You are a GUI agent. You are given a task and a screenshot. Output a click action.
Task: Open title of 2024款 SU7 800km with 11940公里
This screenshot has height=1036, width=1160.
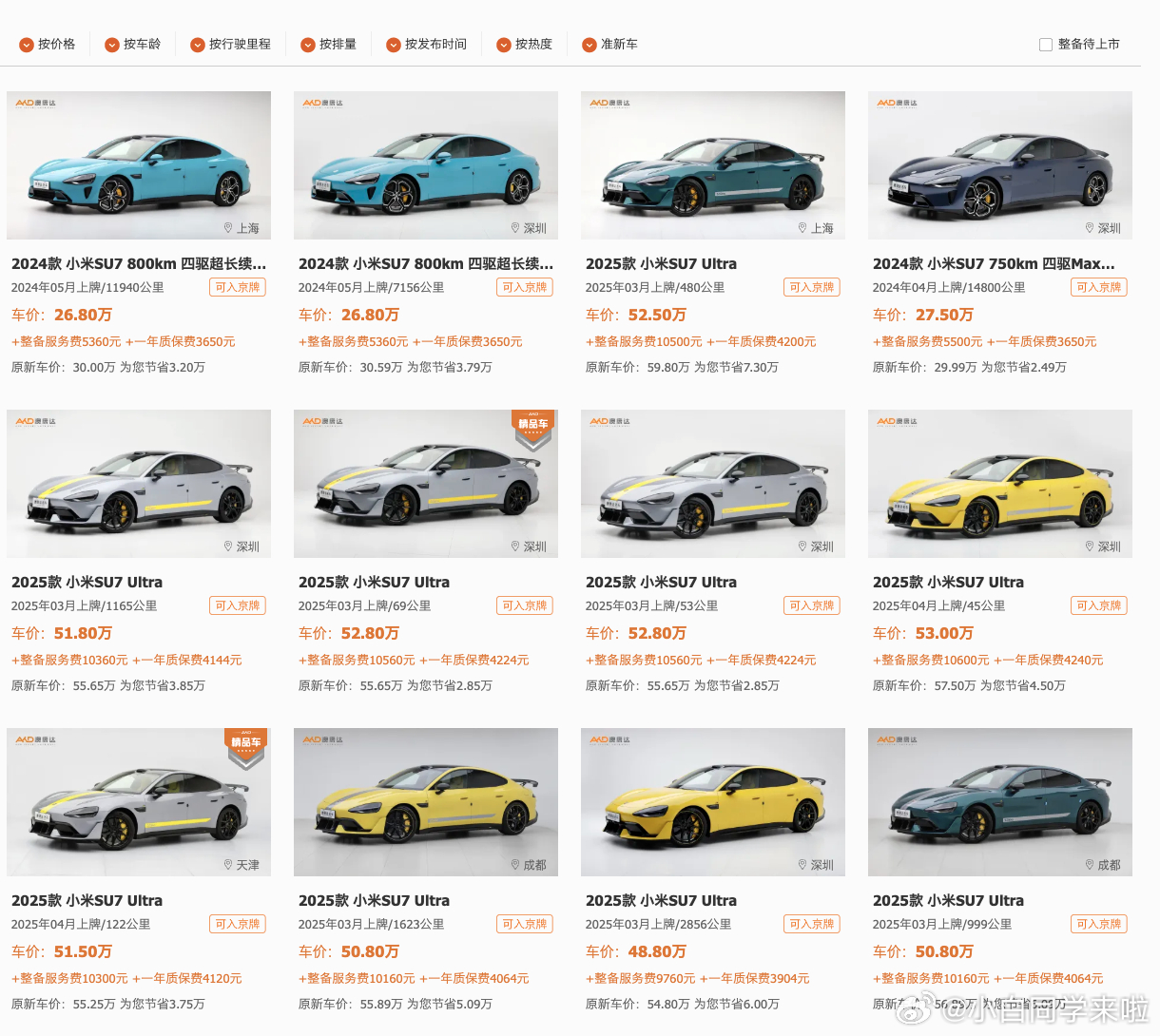coord(139,264)
